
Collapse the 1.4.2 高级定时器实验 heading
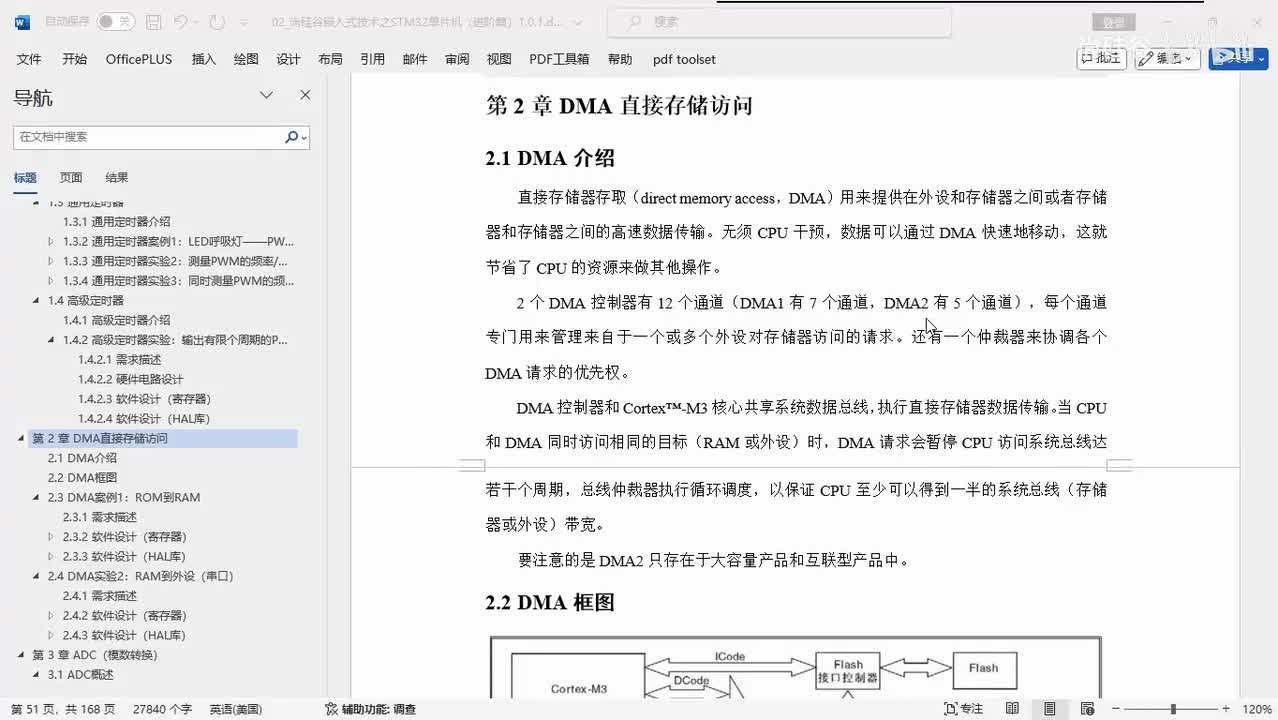(52, 340)
